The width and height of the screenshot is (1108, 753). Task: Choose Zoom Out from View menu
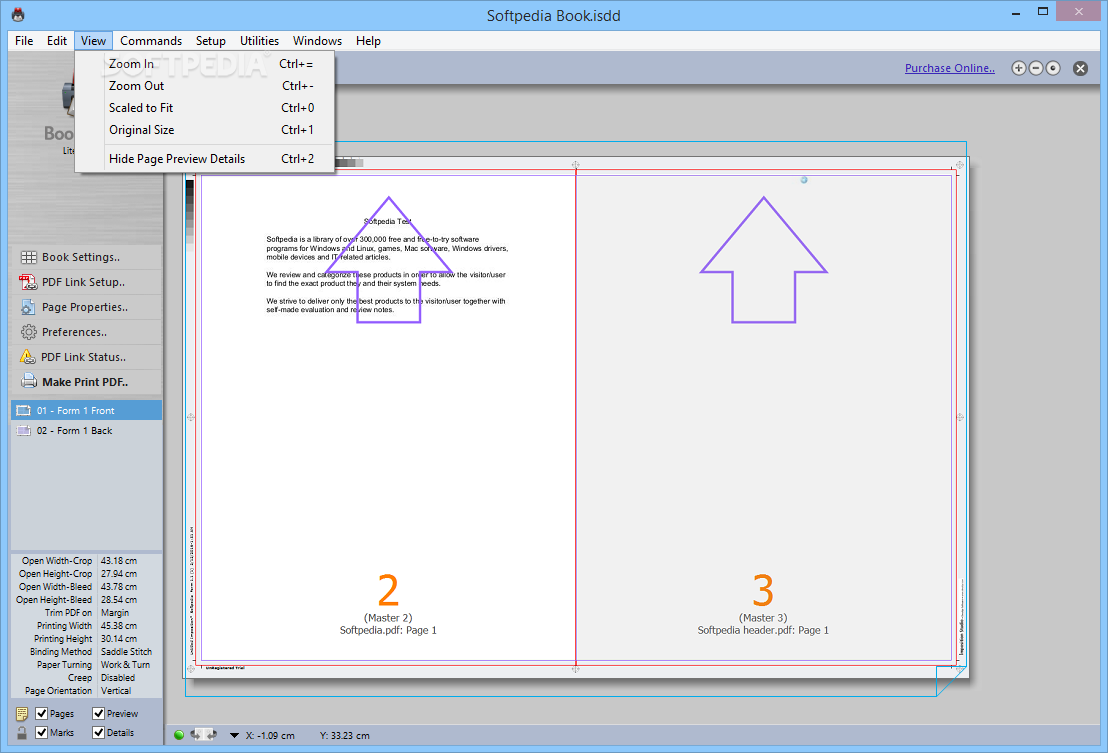pos(205,85)
